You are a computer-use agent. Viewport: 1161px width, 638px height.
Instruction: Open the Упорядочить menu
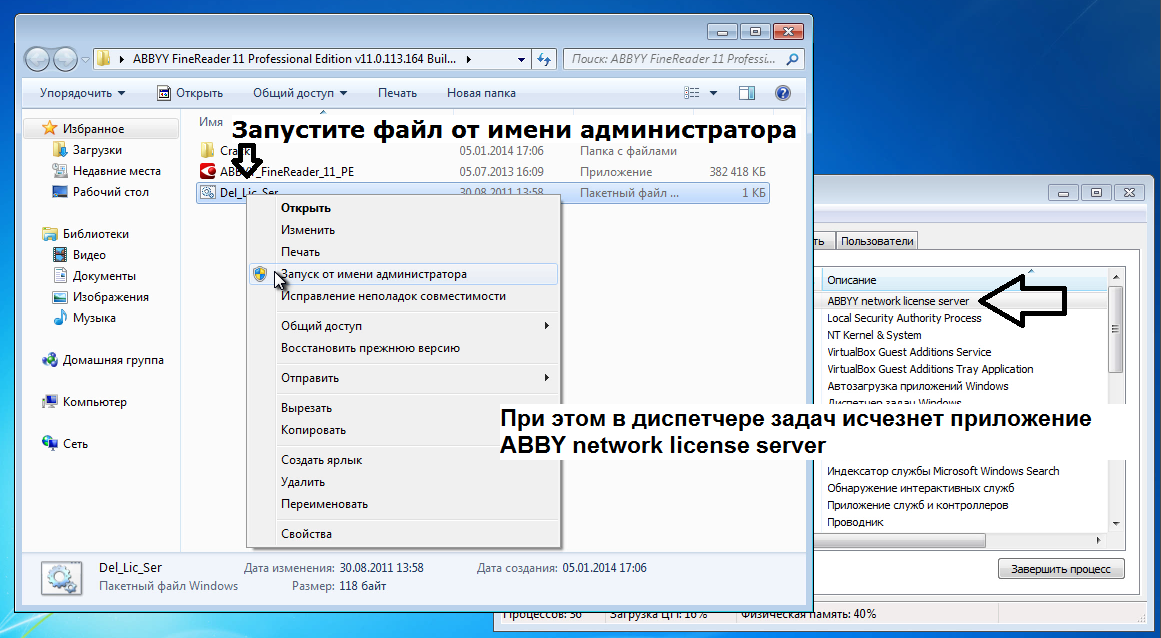82,93
